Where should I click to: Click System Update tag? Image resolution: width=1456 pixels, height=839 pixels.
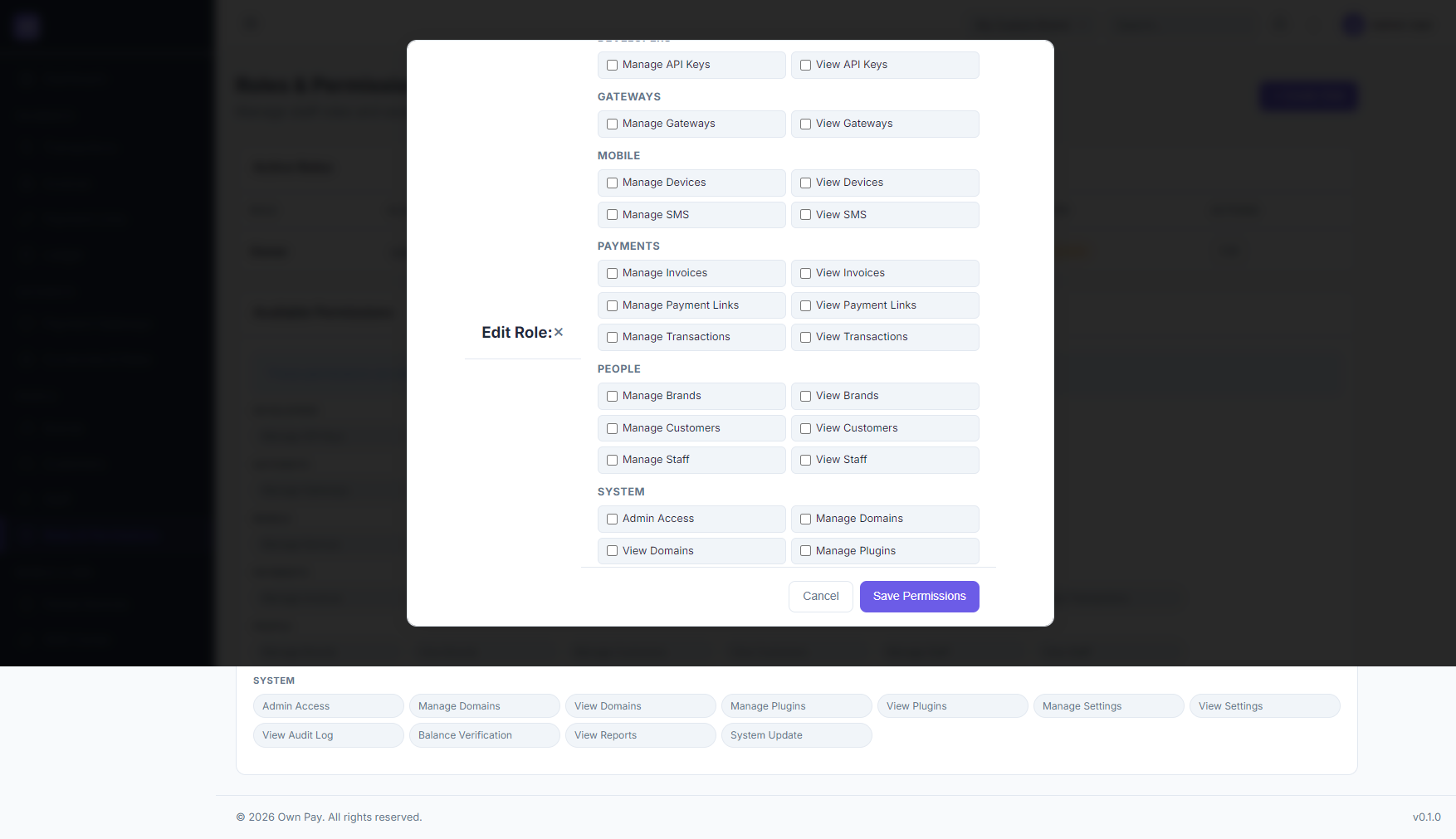[797, 735]
